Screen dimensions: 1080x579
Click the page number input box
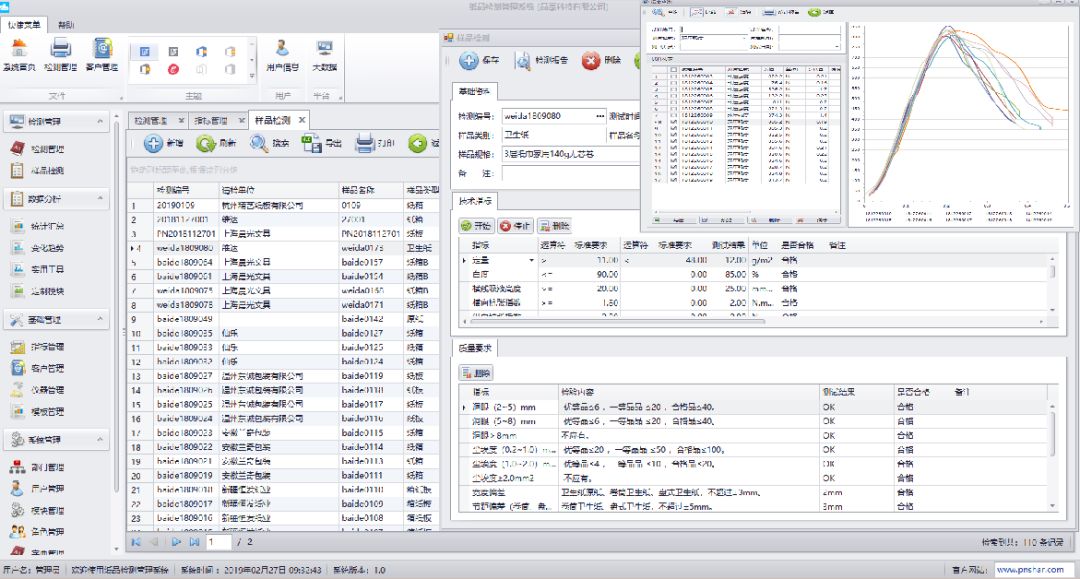(x=218, y=543)
